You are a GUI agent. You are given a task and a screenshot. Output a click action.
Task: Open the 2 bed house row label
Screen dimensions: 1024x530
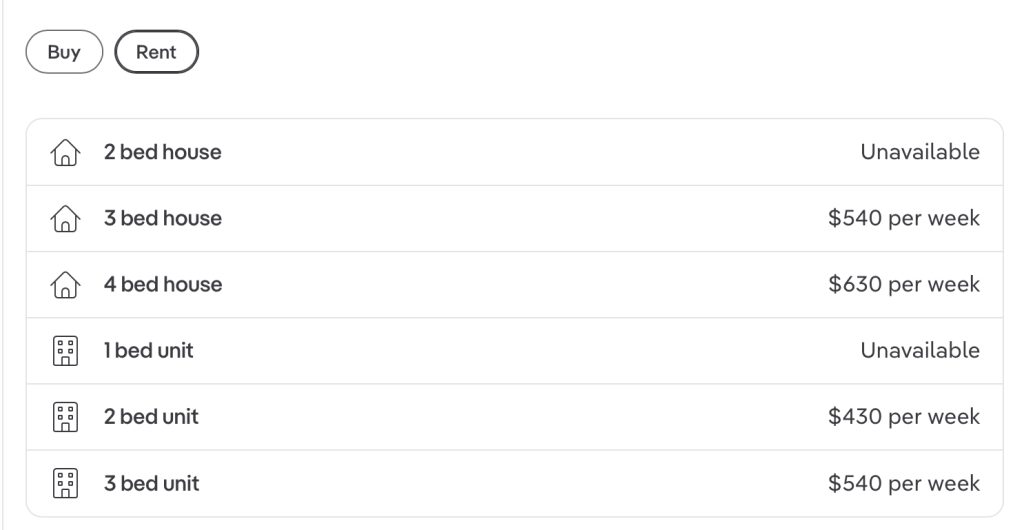[x=163, y=152]
